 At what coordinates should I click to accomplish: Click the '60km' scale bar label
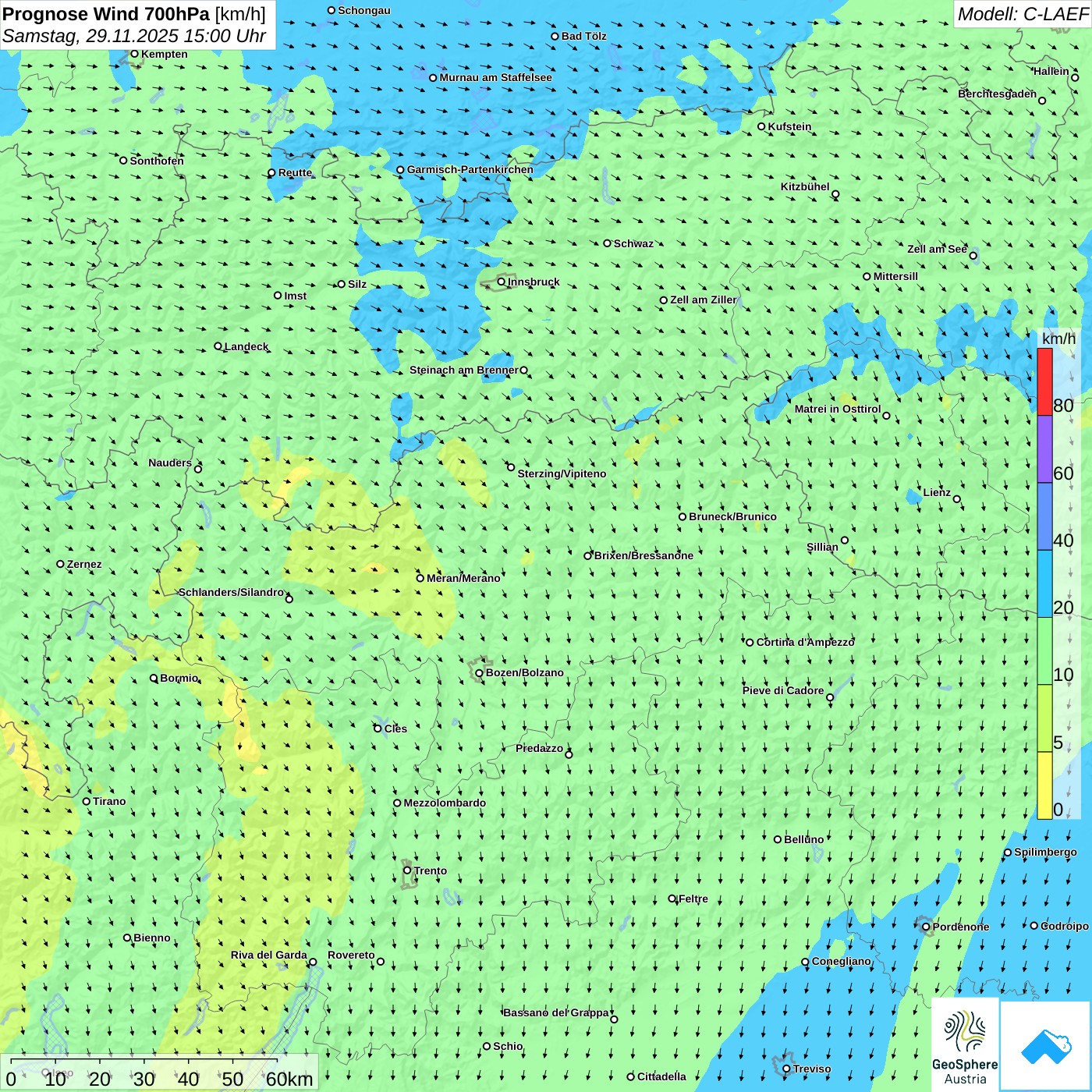(x=289, y=1079)
